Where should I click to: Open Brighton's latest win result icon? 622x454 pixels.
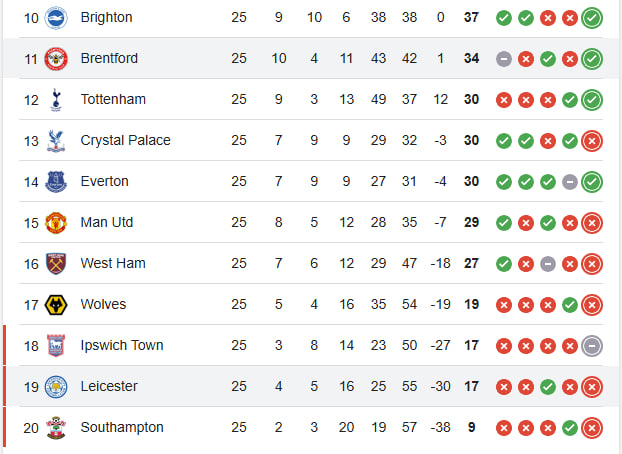click(592, 18)
